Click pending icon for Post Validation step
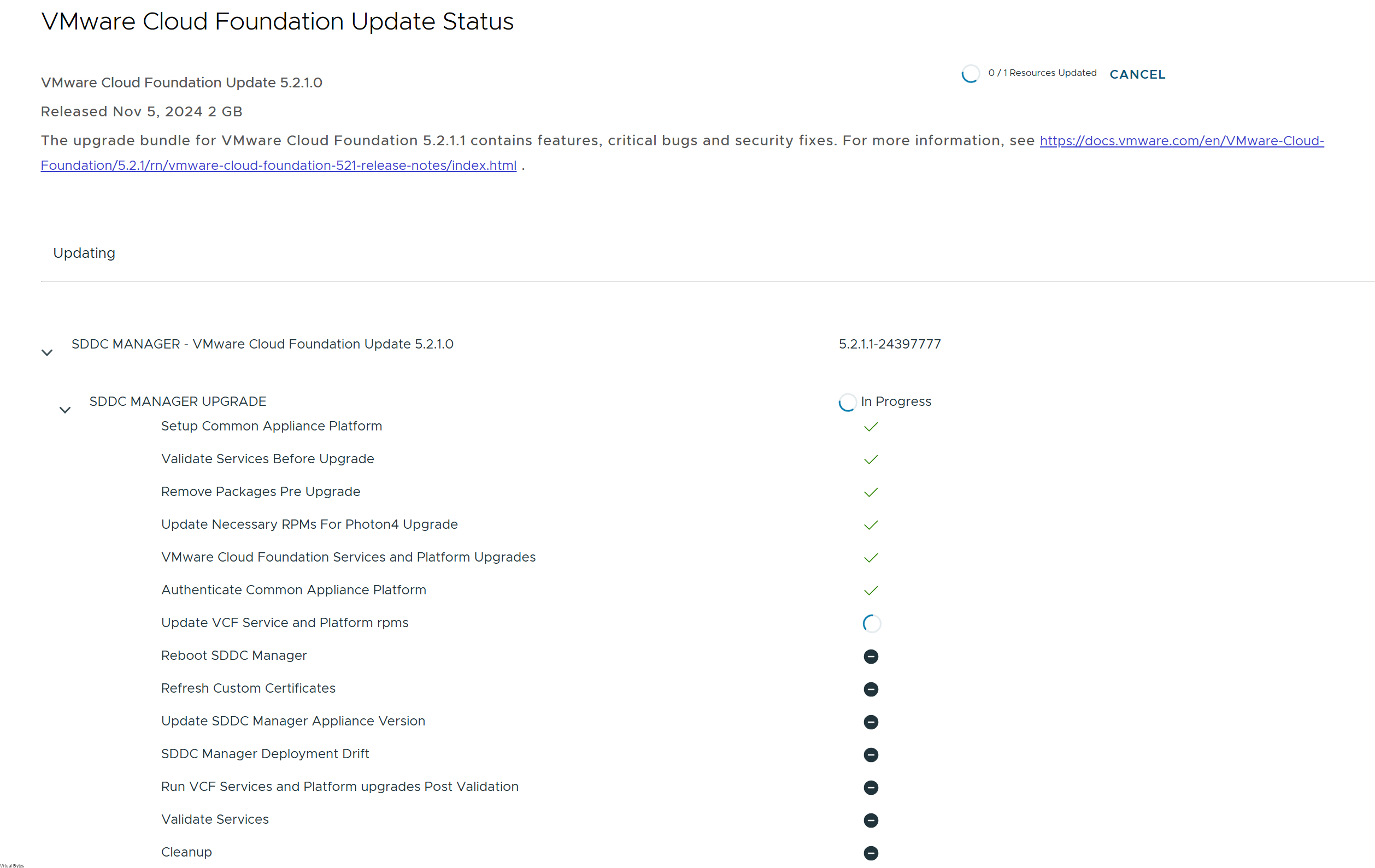This screenshot has width=1375, height=868. click(871, 788)
